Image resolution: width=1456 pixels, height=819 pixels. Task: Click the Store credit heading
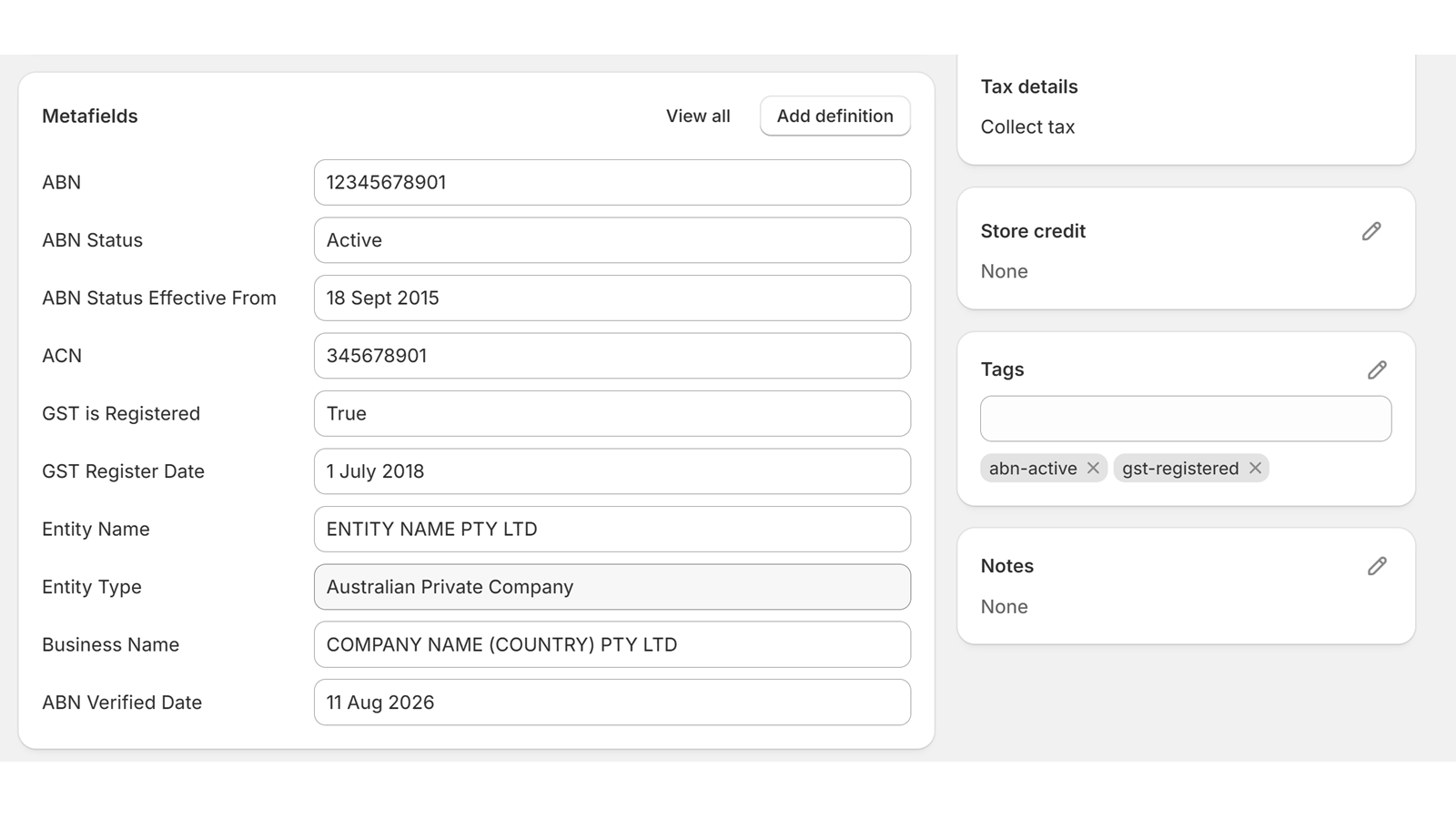[x=1033, y=231]
